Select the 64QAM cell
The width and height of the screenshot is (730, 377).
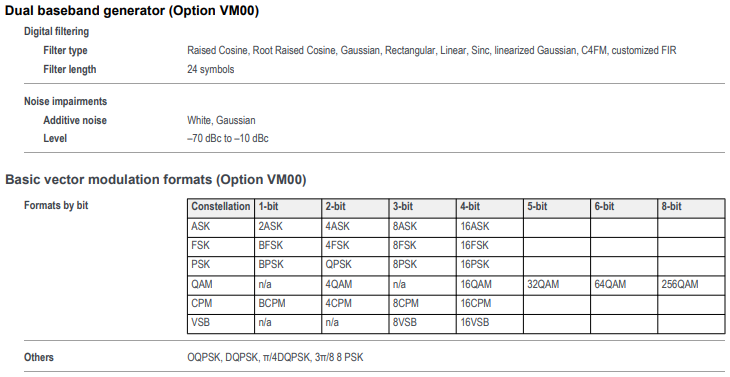point(624,284)
